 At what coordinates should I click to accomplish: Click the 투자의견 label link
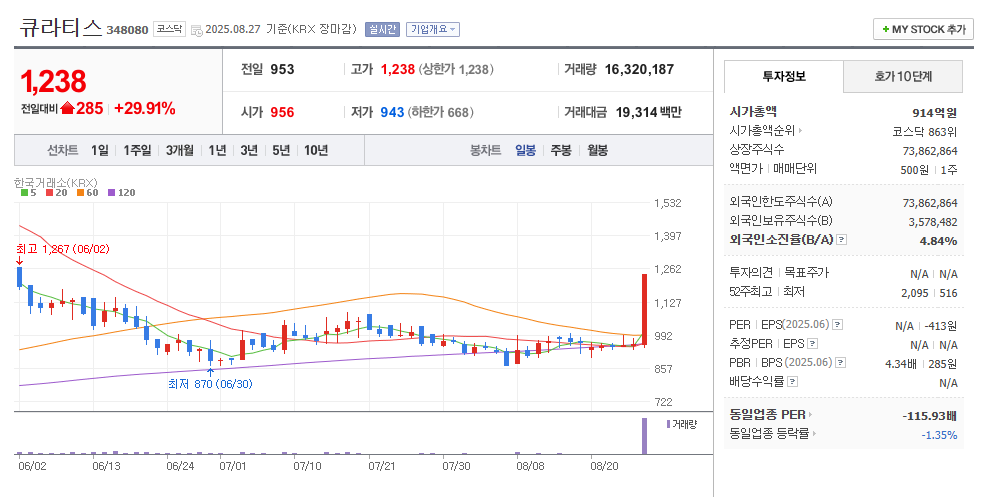(x=751, y=272)
